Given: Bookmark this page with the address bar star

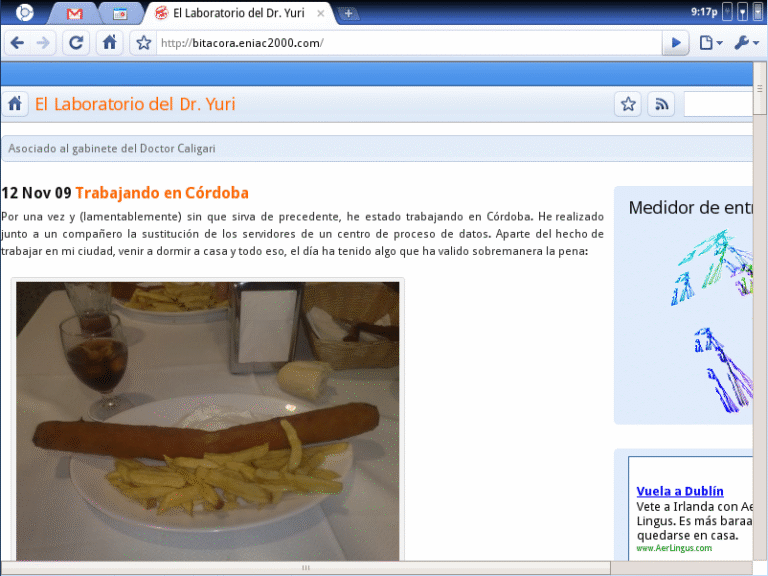Looking at the screenshot, I should [x=144, y=43].
